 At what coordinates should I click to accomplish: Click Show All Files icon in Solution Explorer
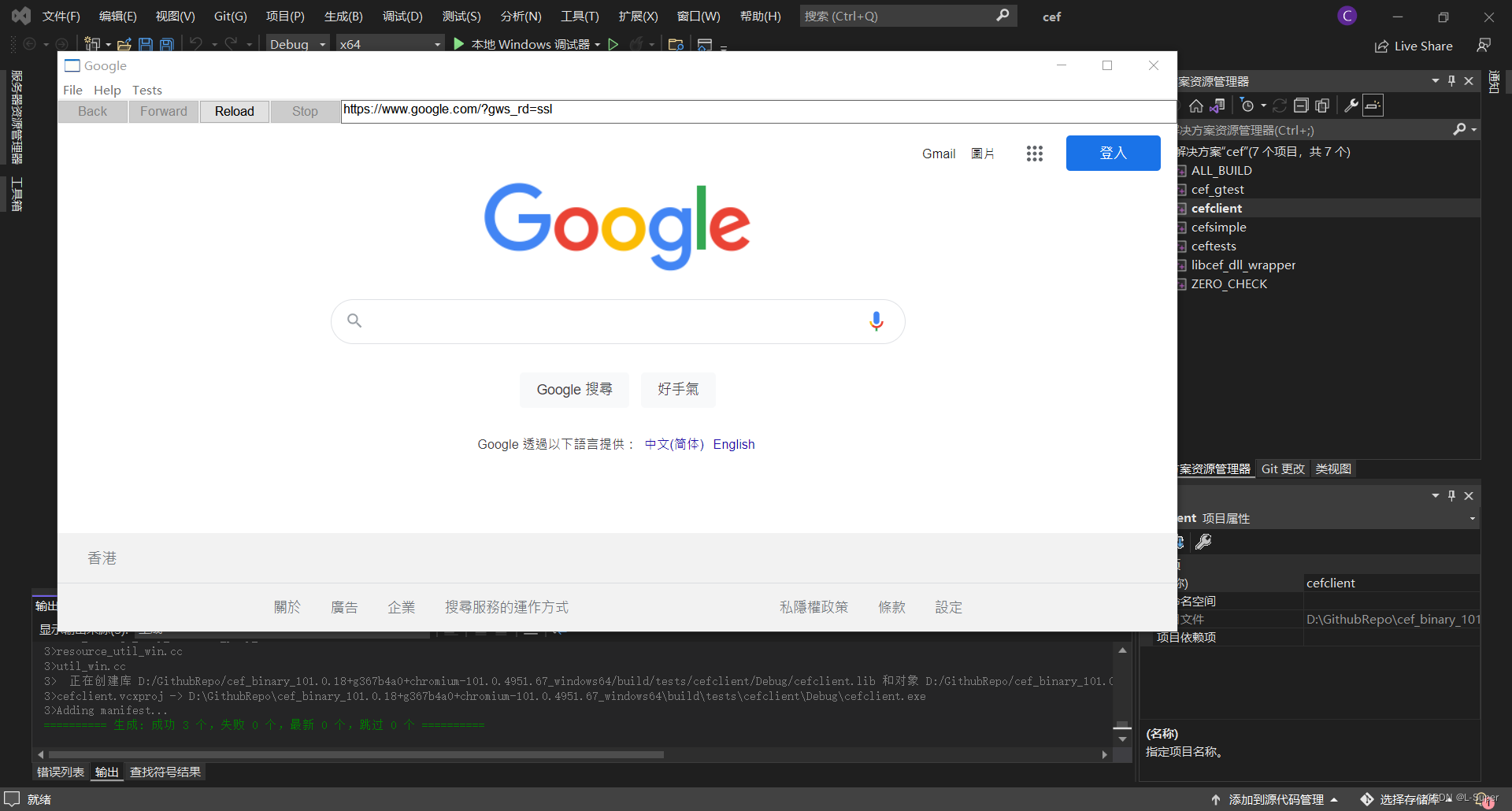click(x=1322, y=106)
